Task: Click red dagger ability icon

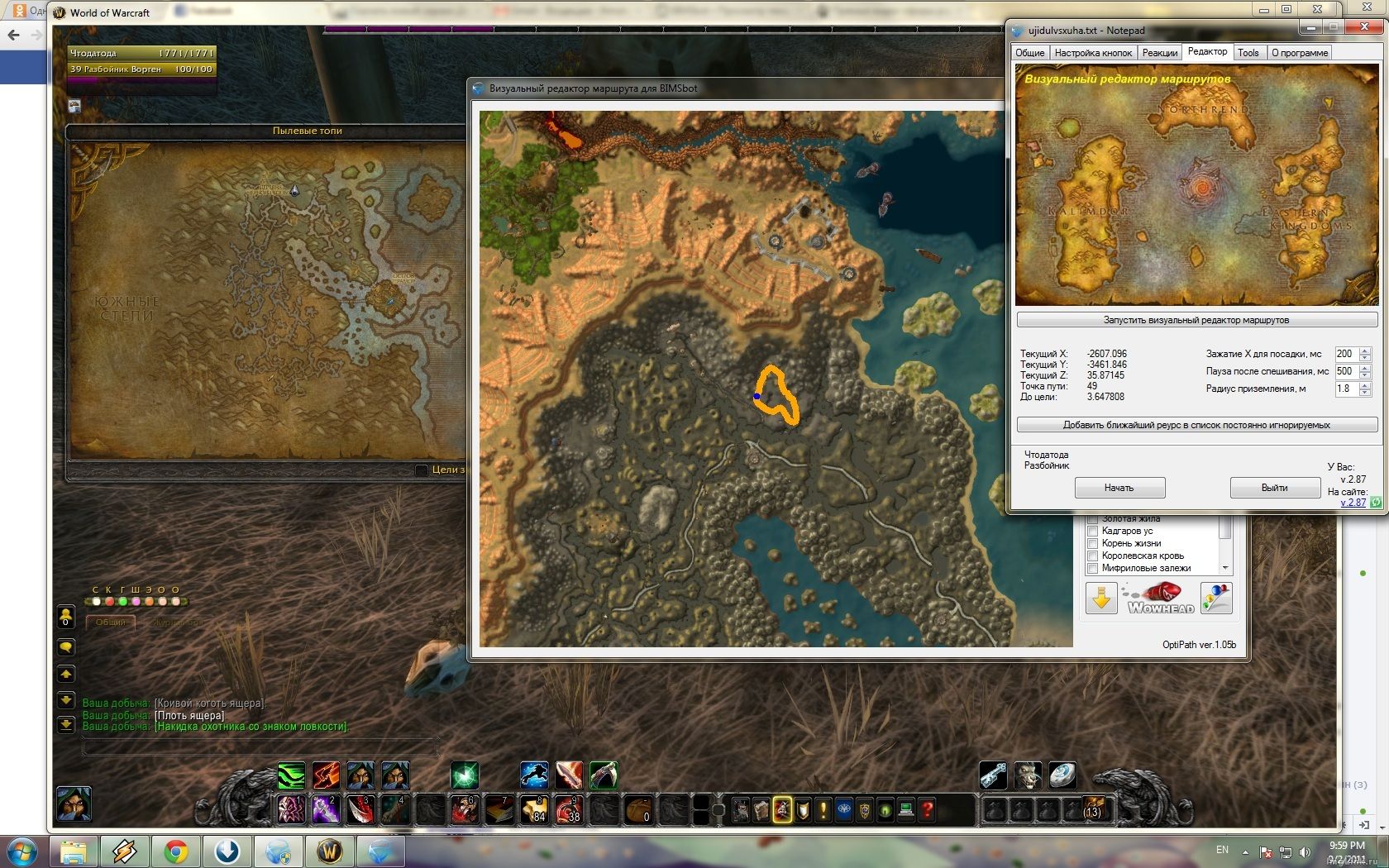Action: pyautogui.click(x=569, y=775)
